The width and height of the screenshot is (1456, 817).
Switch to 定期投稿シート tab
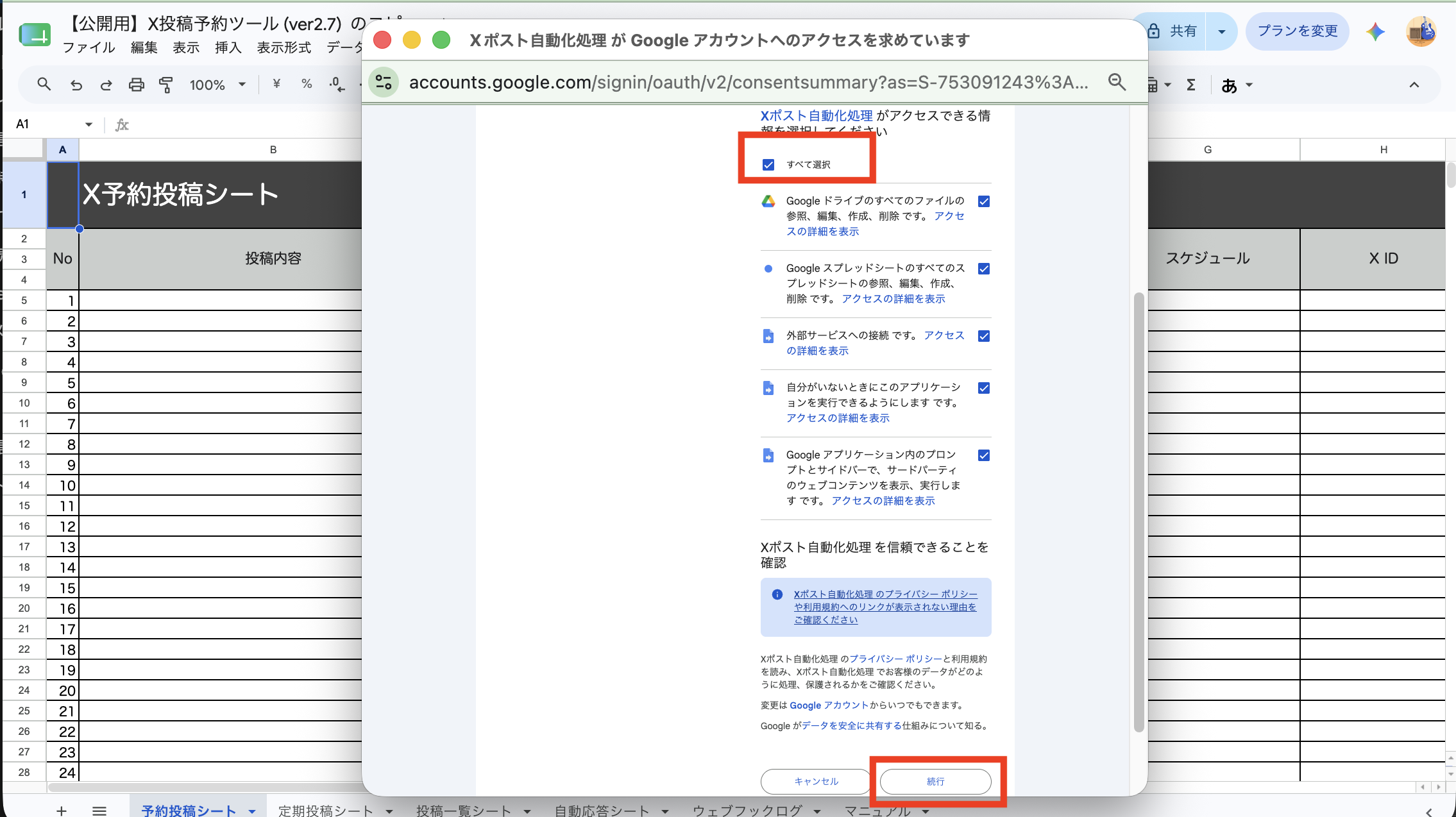(326, 811)
